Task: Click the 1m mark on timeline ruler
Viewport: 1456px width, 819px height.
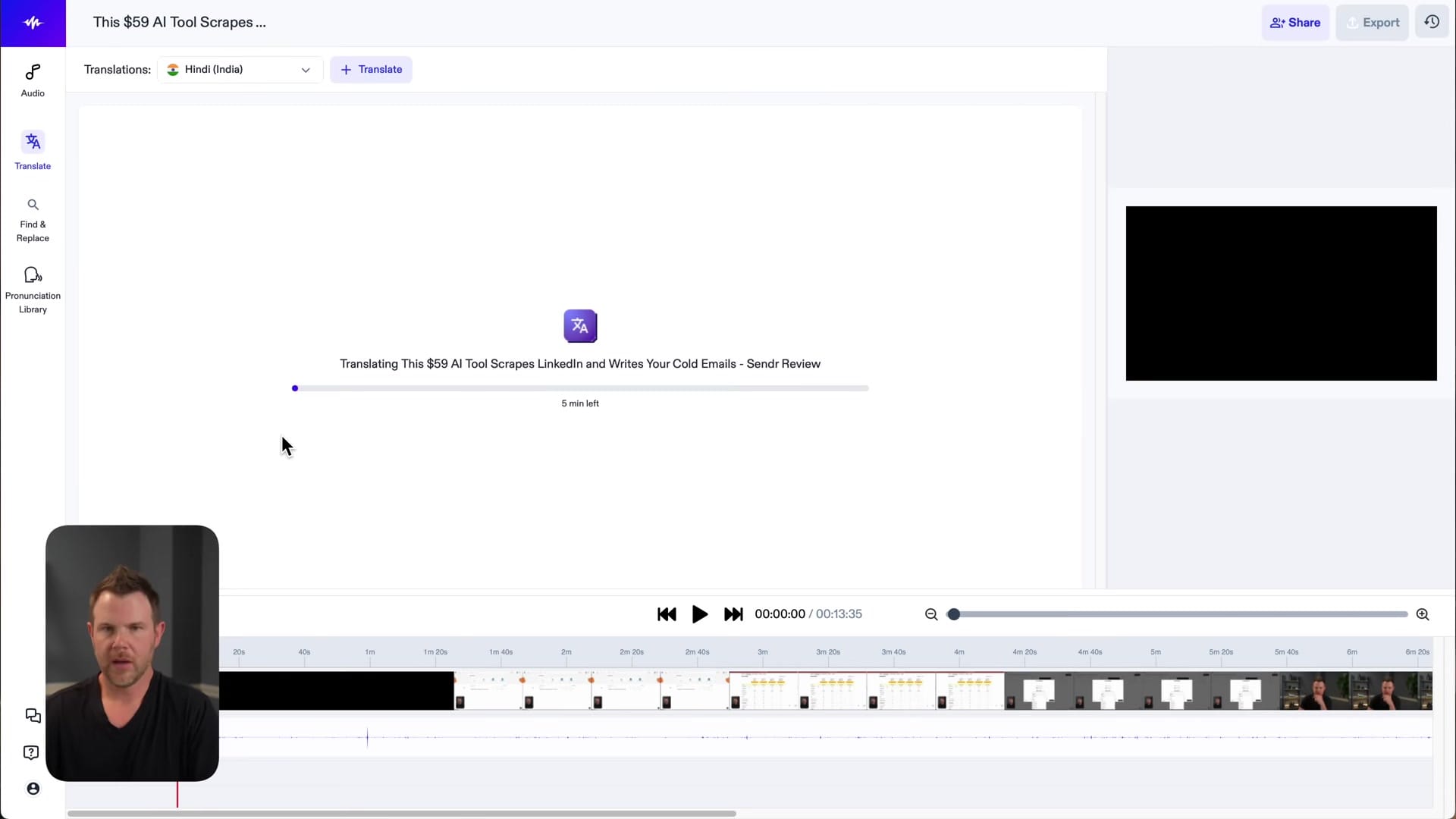Action: pos(370,652)
